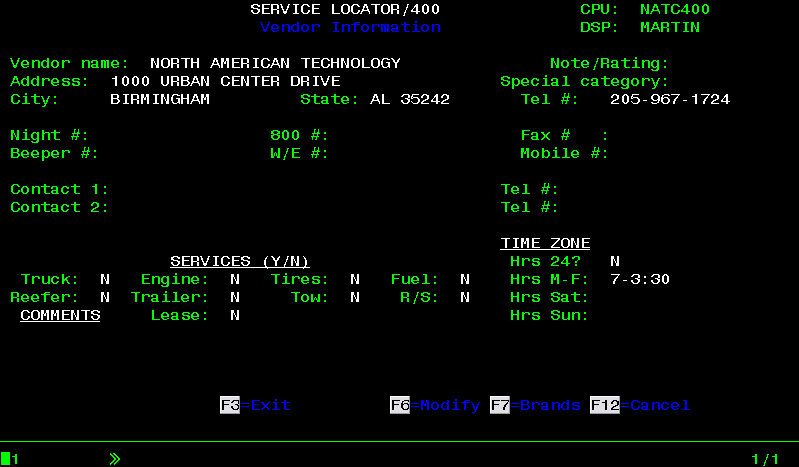Select the F6 Modify function key

click(x=435, y=405)
